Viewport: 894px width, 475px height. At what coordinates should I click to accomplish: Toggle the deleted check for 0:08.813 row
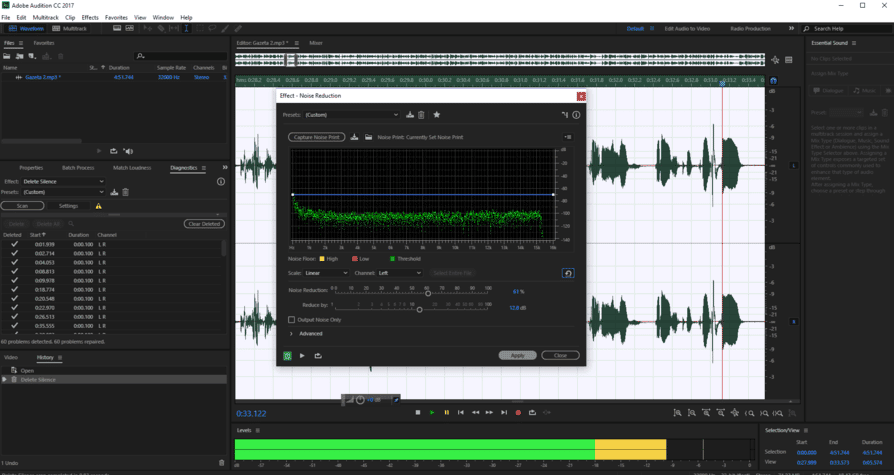(x=14, y=271)
